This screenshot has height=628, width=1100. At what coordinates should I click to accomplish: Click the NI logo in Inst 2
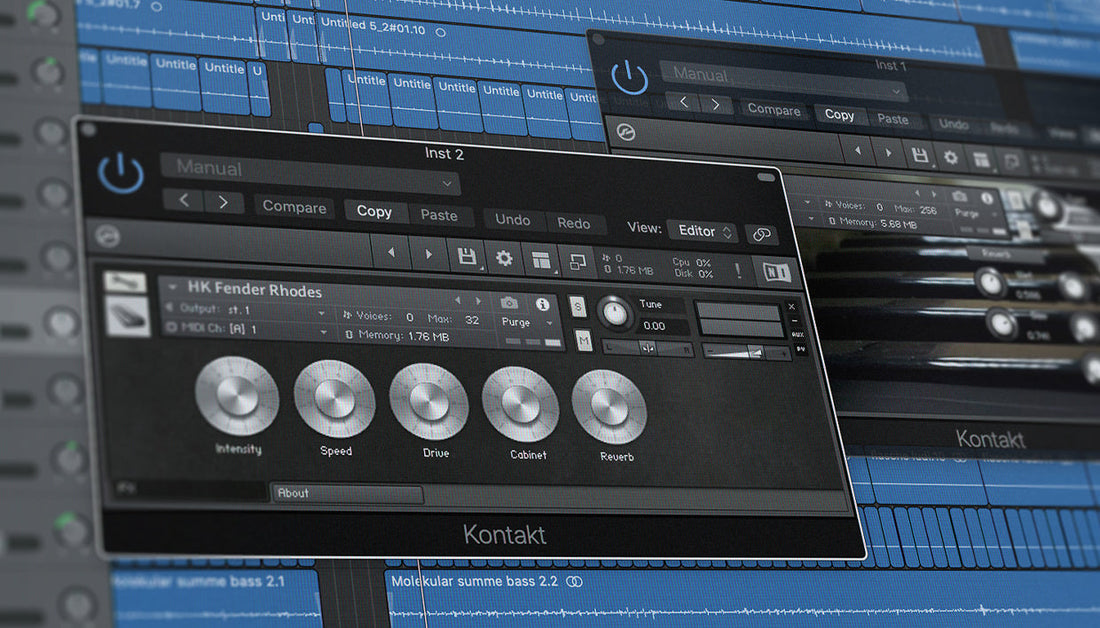[776, 272]
